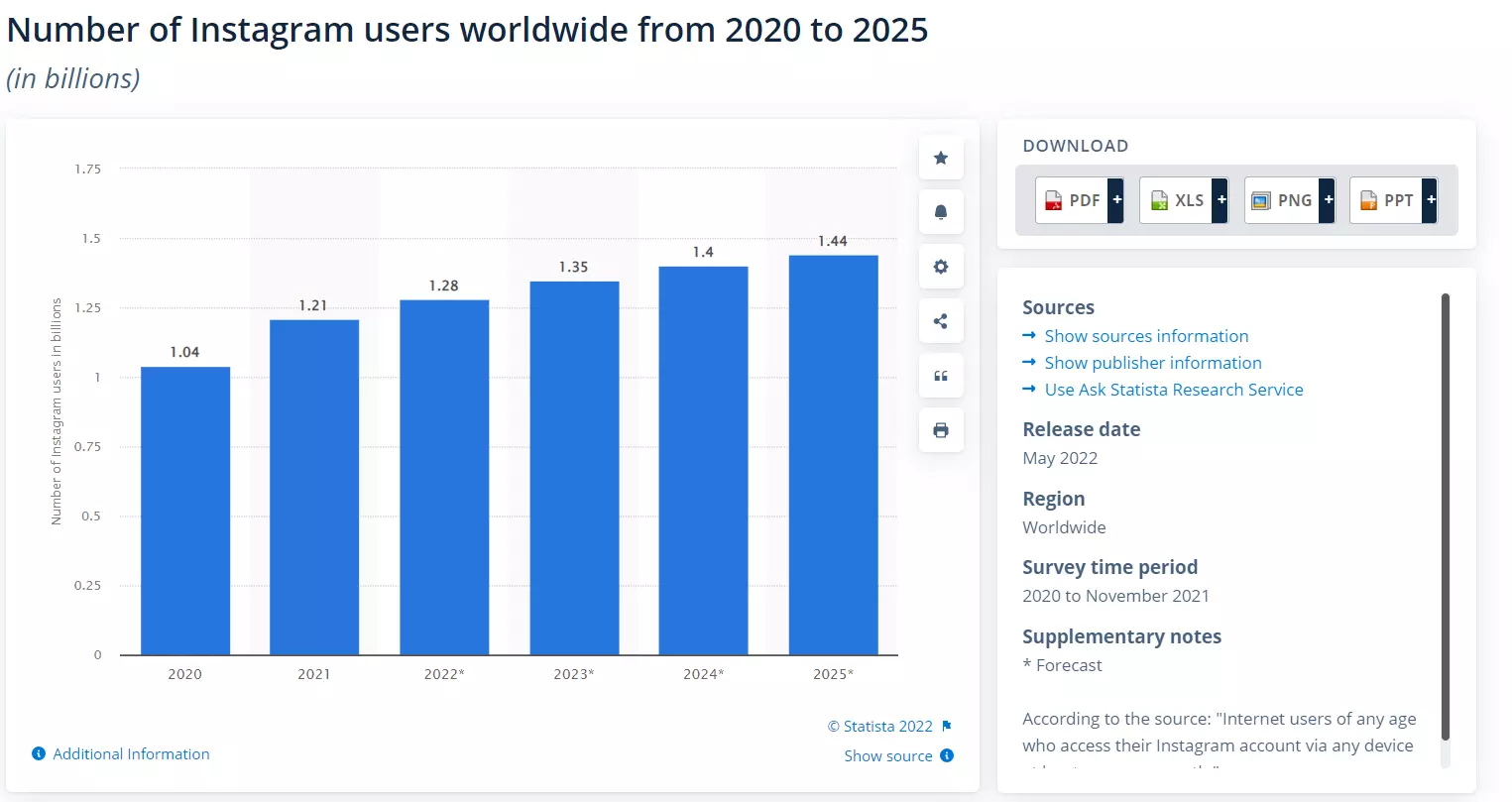The image size is (1512, 802).
Task: Click the sidebar vertical scrollbar
Action: coord(1445,516)
